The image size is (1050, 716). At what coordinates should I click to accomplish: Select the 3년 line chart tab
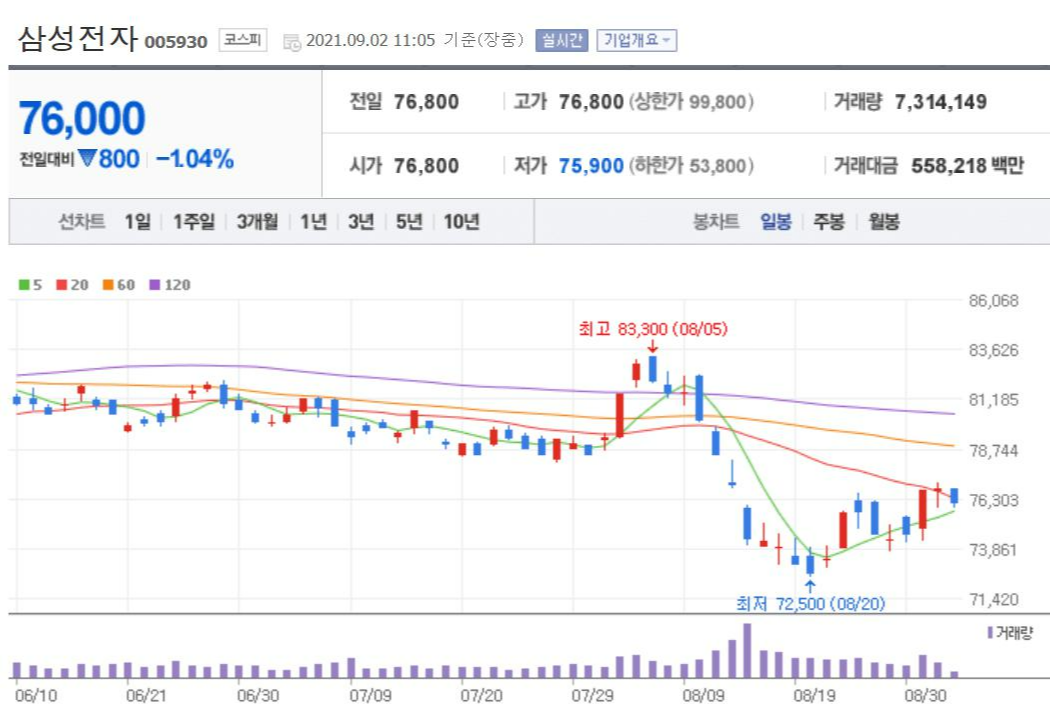(361, 221)
